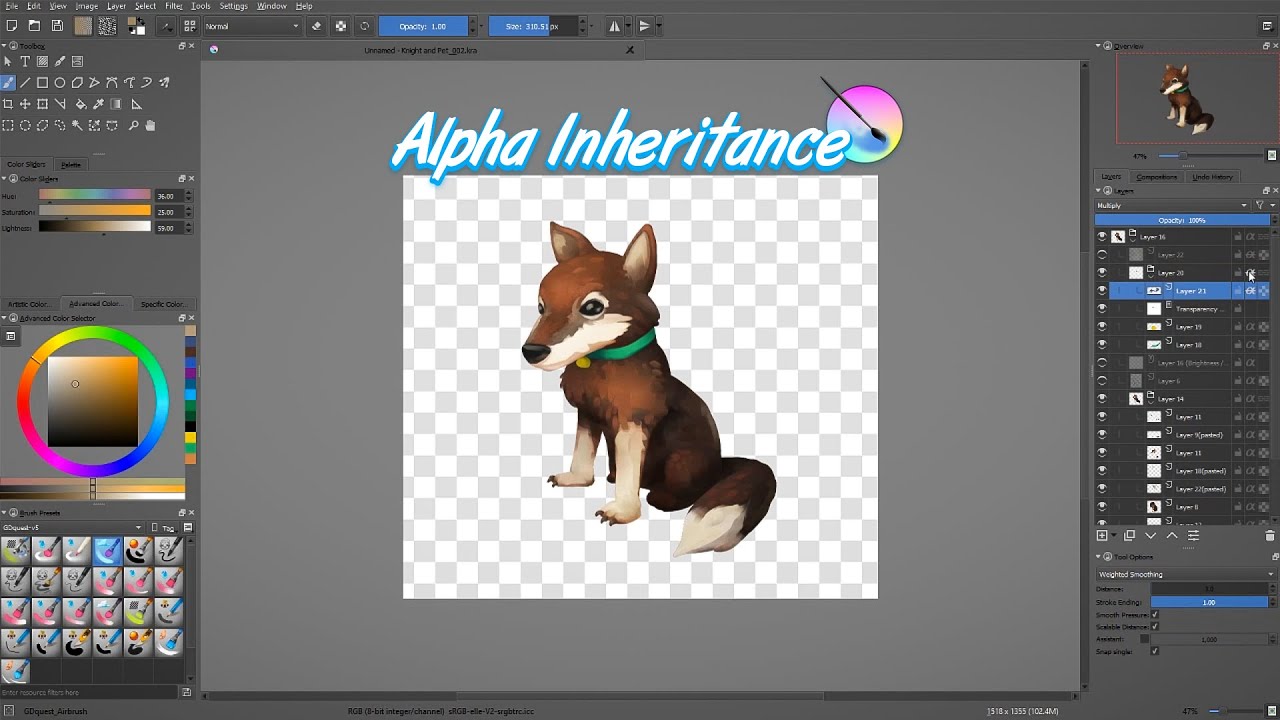Toggle the Snap single checkbox
The width and height of the screenshot is (1280, 720).
pos(1154,651)
